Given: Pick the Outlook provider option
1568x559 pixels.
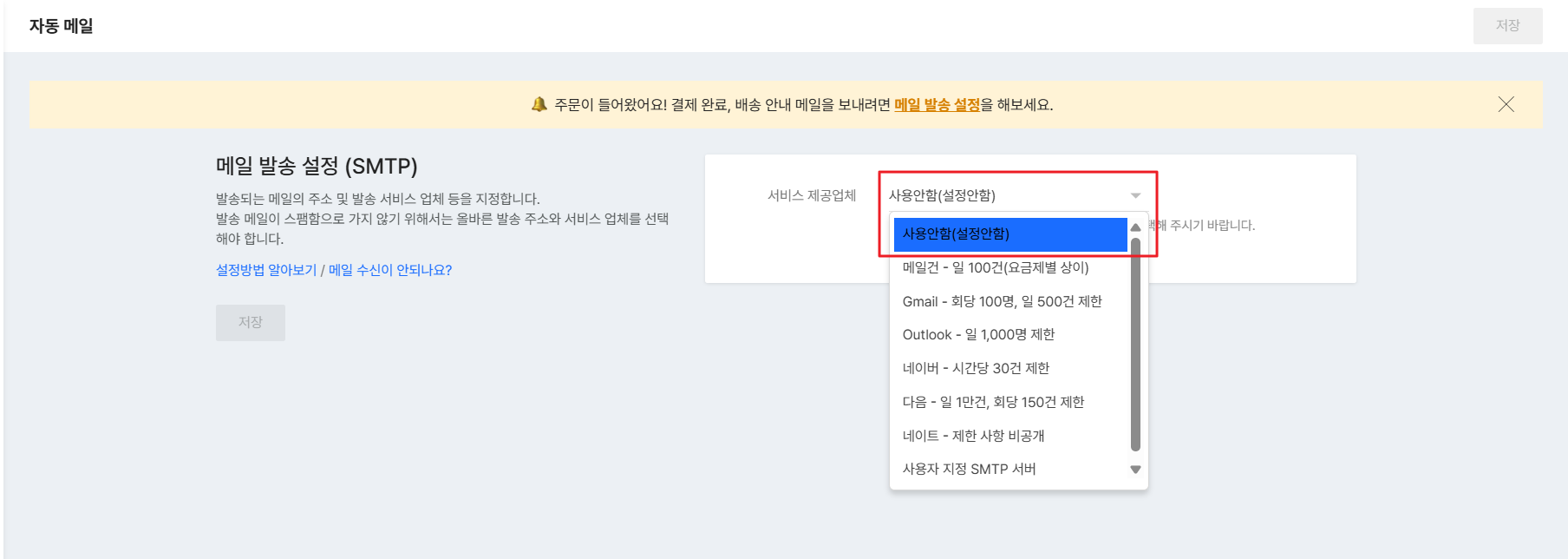Looking at the screenshot, I should coord(978,335).
